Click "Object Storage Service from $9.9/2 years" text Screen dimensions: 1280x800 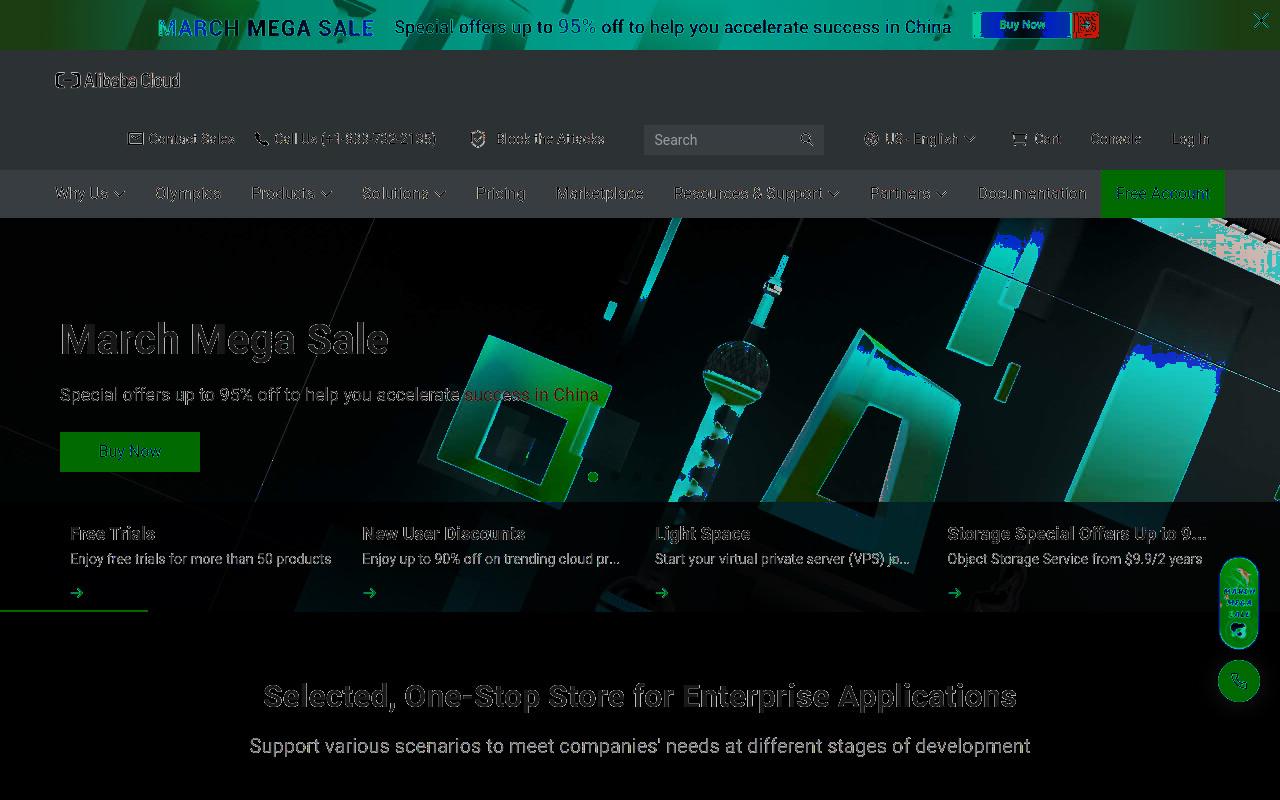(1075, 559)
